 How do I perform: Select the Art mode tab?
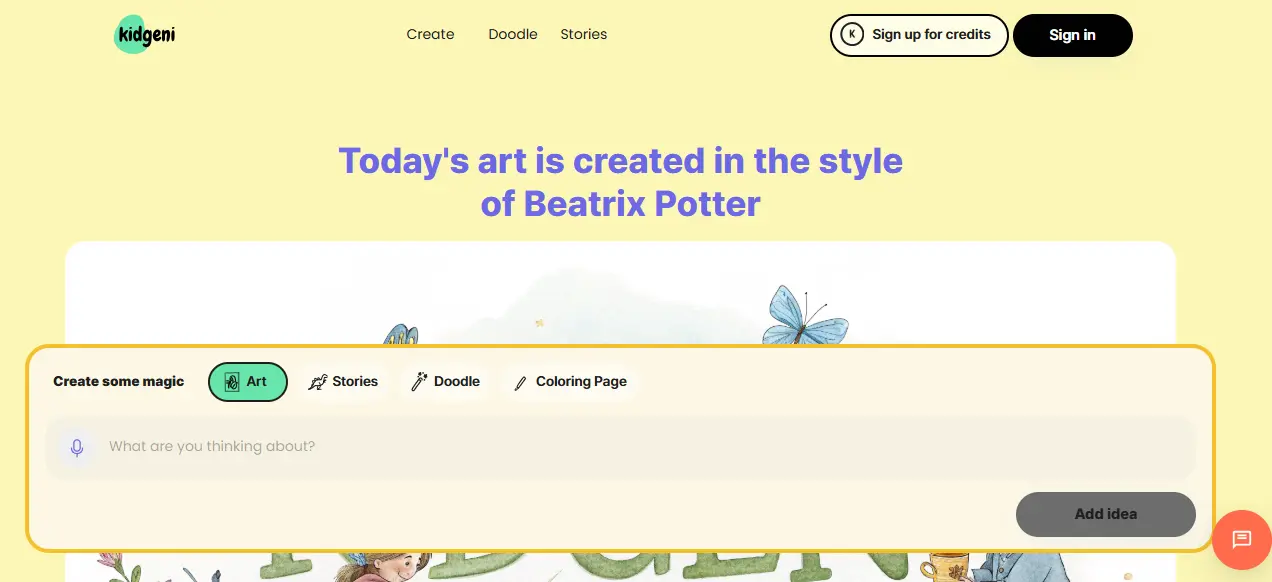[x=248, y=382]
